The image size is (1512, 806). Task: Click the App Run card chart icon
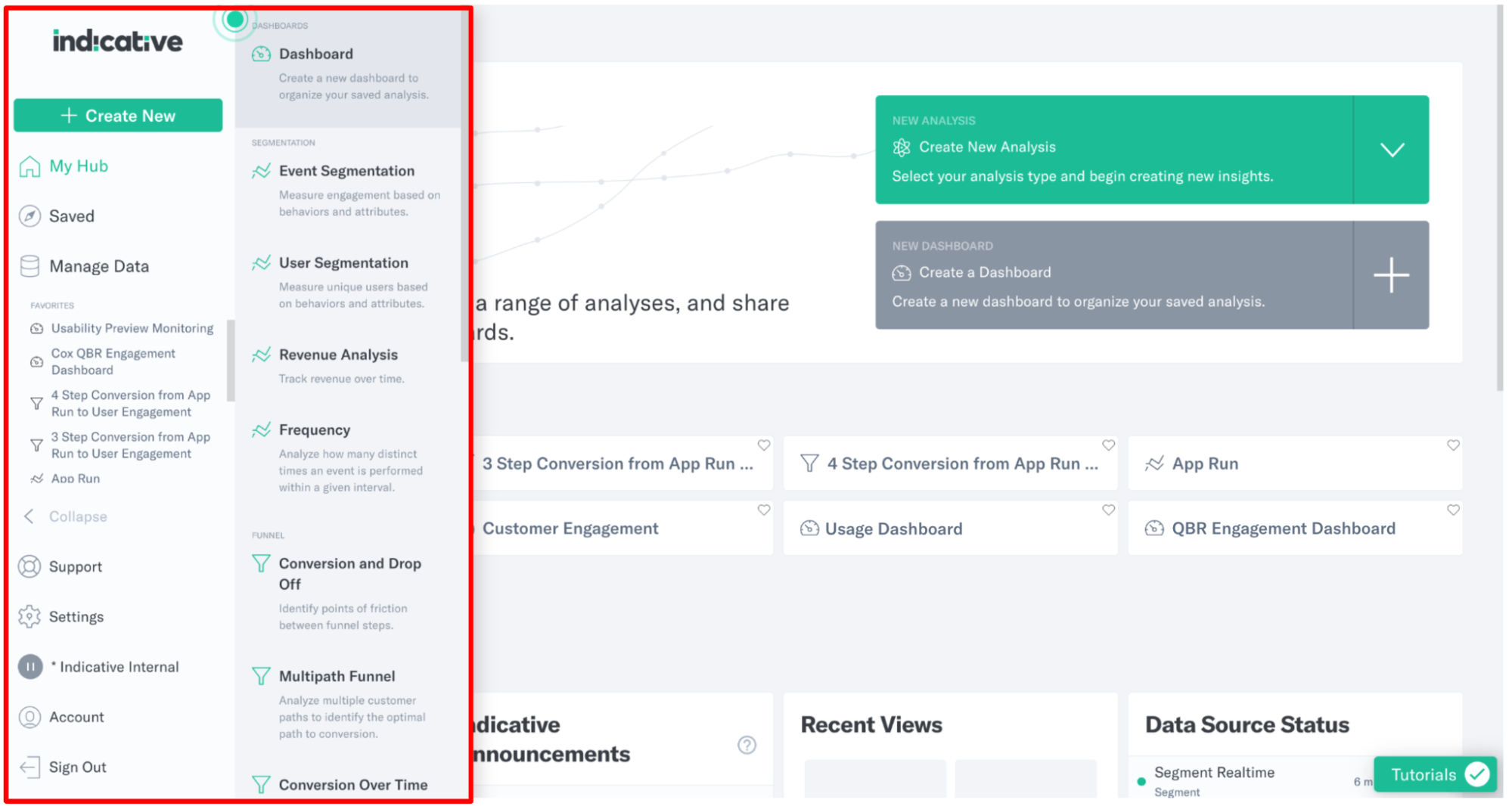(1154, 463)
